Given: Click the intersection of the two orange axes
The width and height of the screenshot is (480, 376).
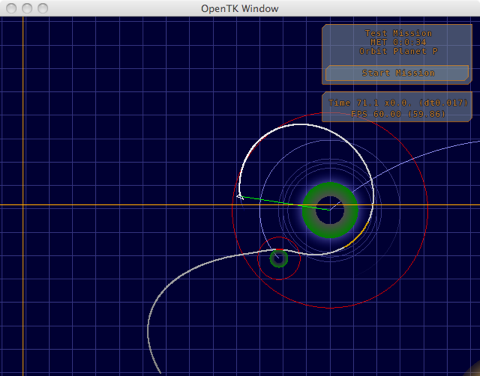Looking at the screenshot, I should click(x=23, y=205).
